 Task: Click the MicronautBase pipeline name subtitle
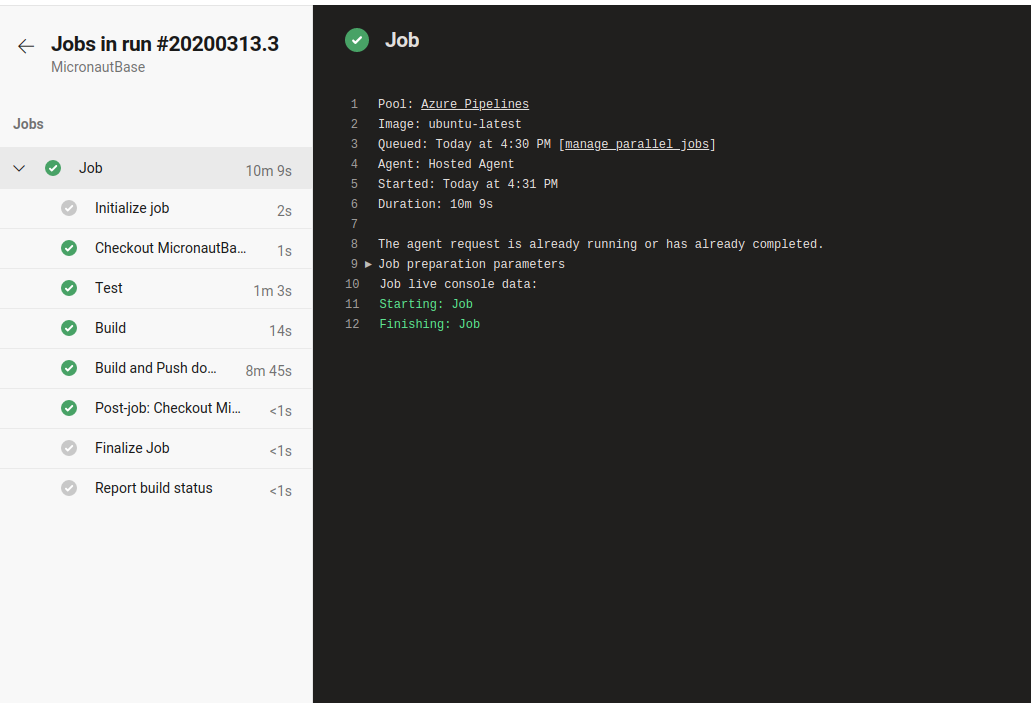click(98, 67)
